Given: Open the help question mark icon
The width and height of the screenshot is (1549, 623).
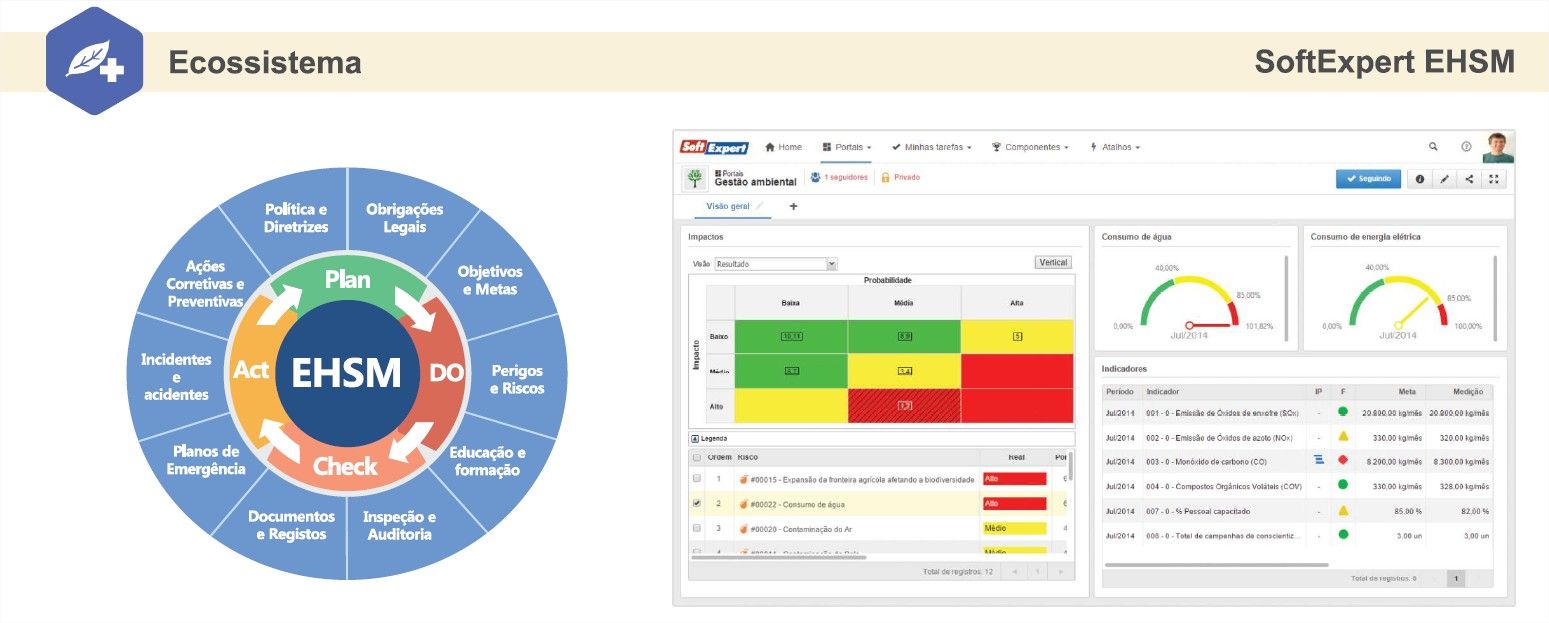Looking at the screenshot, I should tap(1466, 147).
